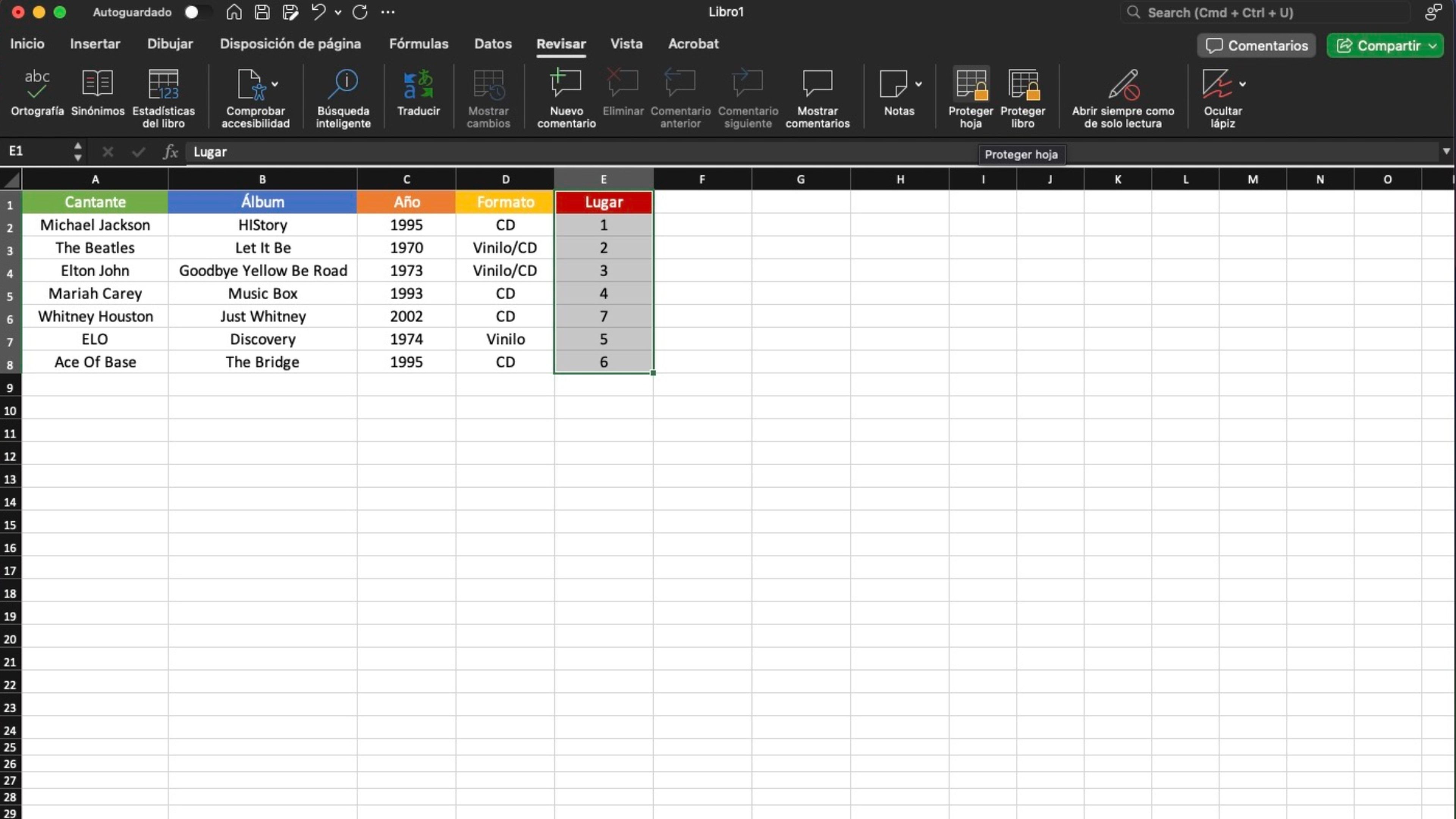The height and width of the screenshot is (819, 1456).
Task: Click Comprobar accesibilidad icon
Action: click(x=251, y=84)
